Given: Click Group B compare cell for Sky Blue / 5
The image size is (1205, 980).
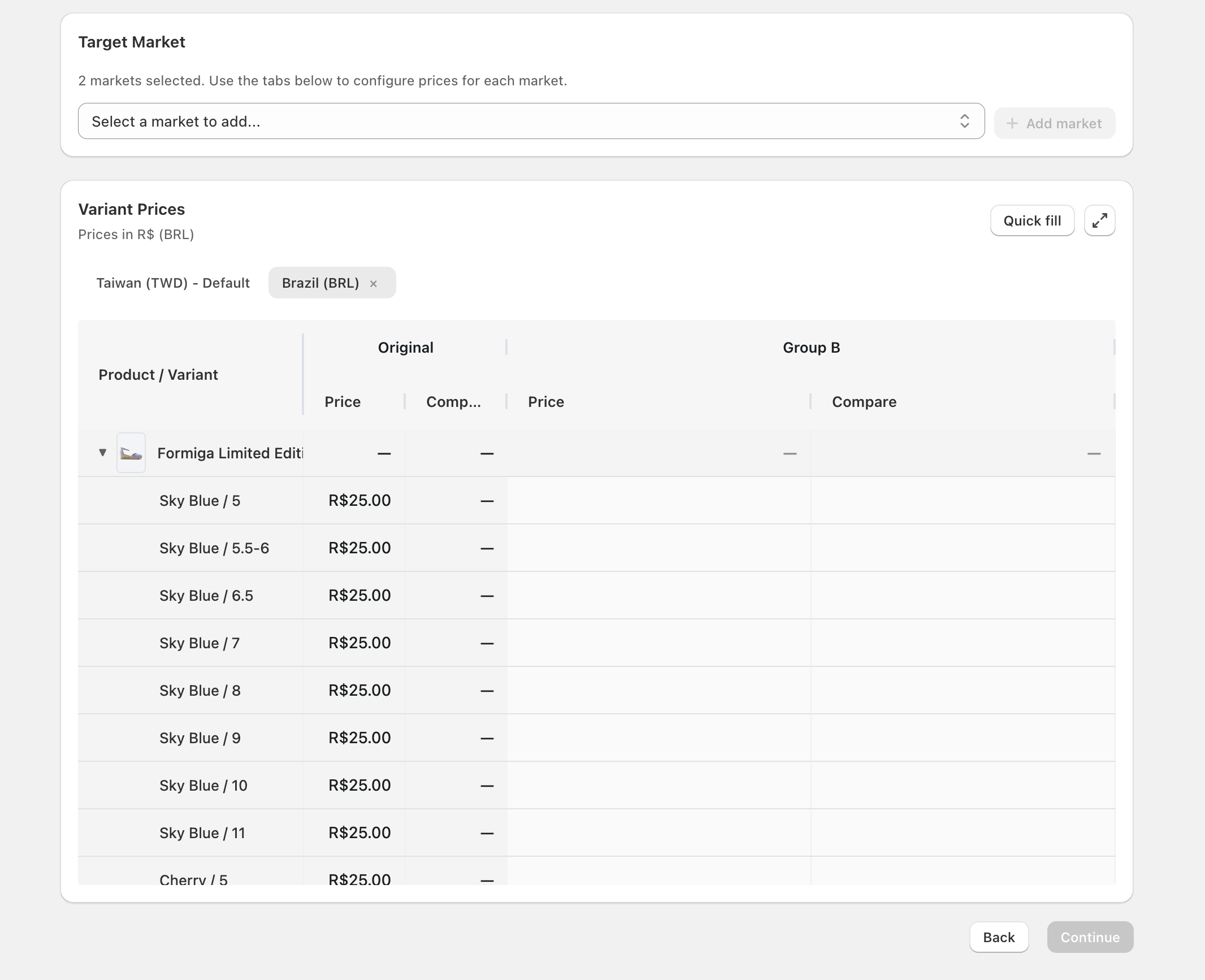Looking at the screenshot, I should click(x=962, y=500).
